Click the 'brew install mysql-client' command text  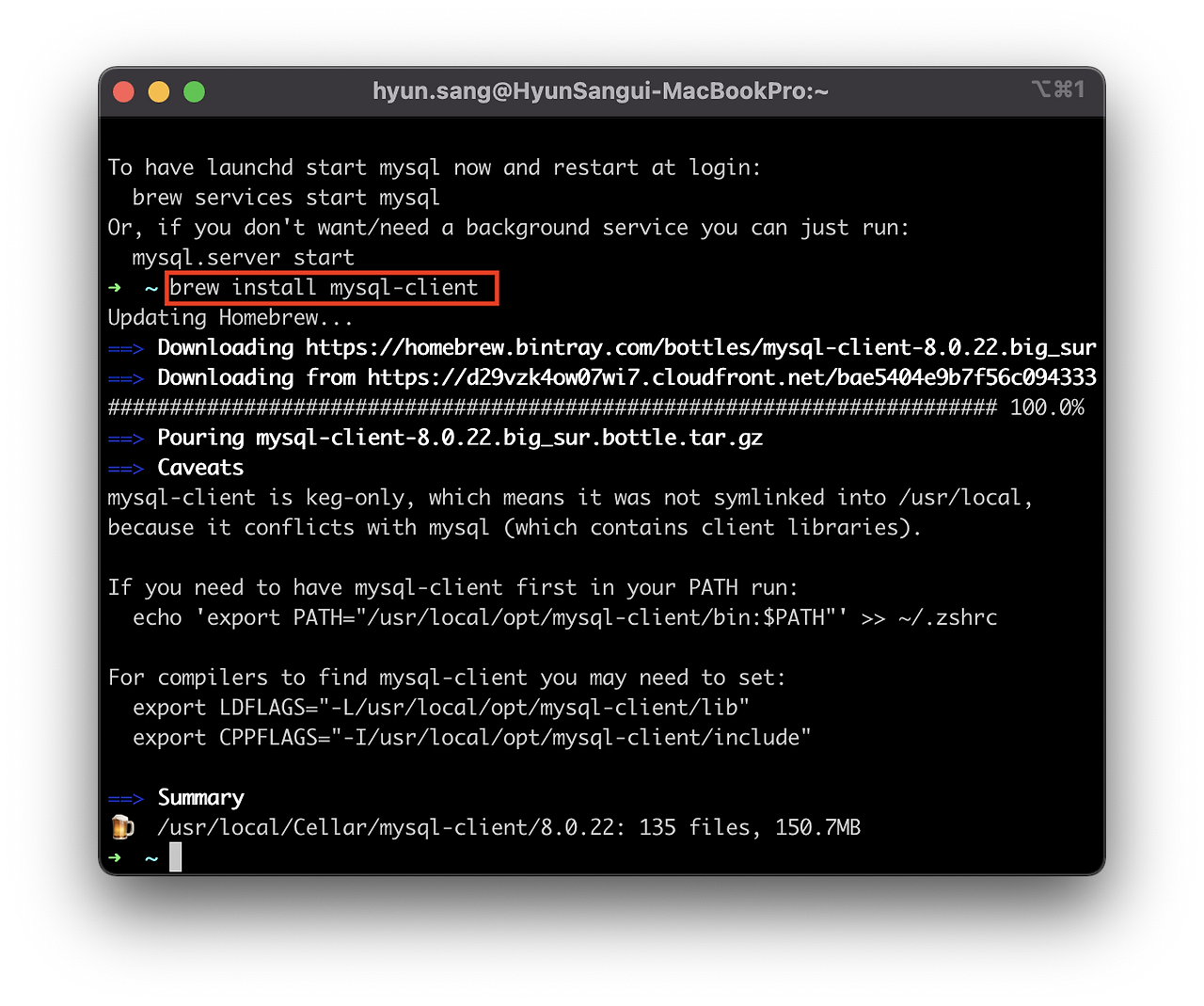324,288
